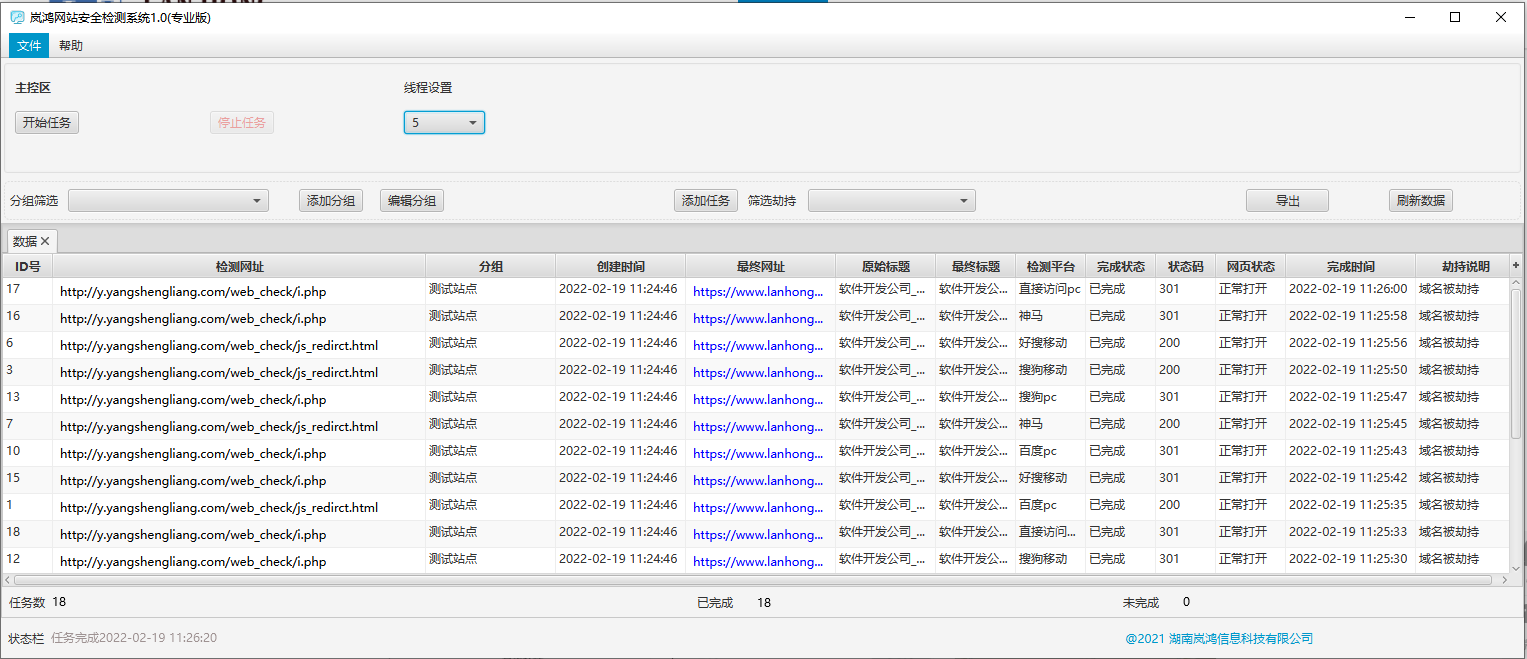Export data with the 导出 button

(1287, 201)
